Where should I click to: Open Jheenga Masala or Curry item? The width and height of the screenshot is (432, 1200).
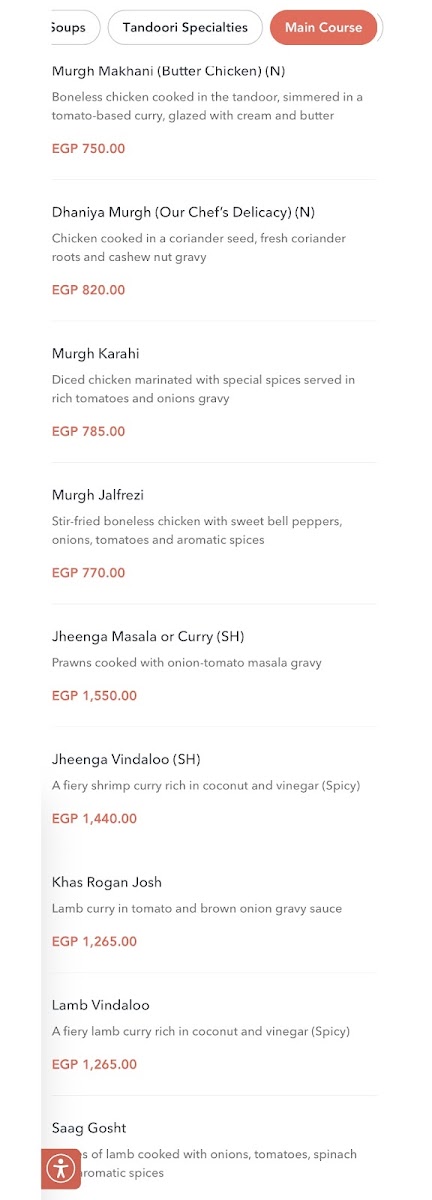tap(148, 637)
